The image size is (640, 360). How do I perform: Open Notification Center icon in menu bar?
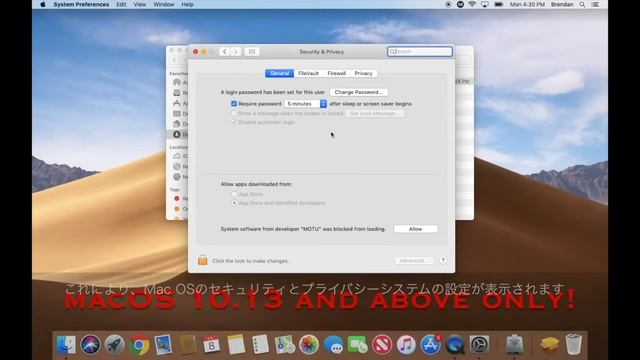pyautogui.click(x=596, y=4)
